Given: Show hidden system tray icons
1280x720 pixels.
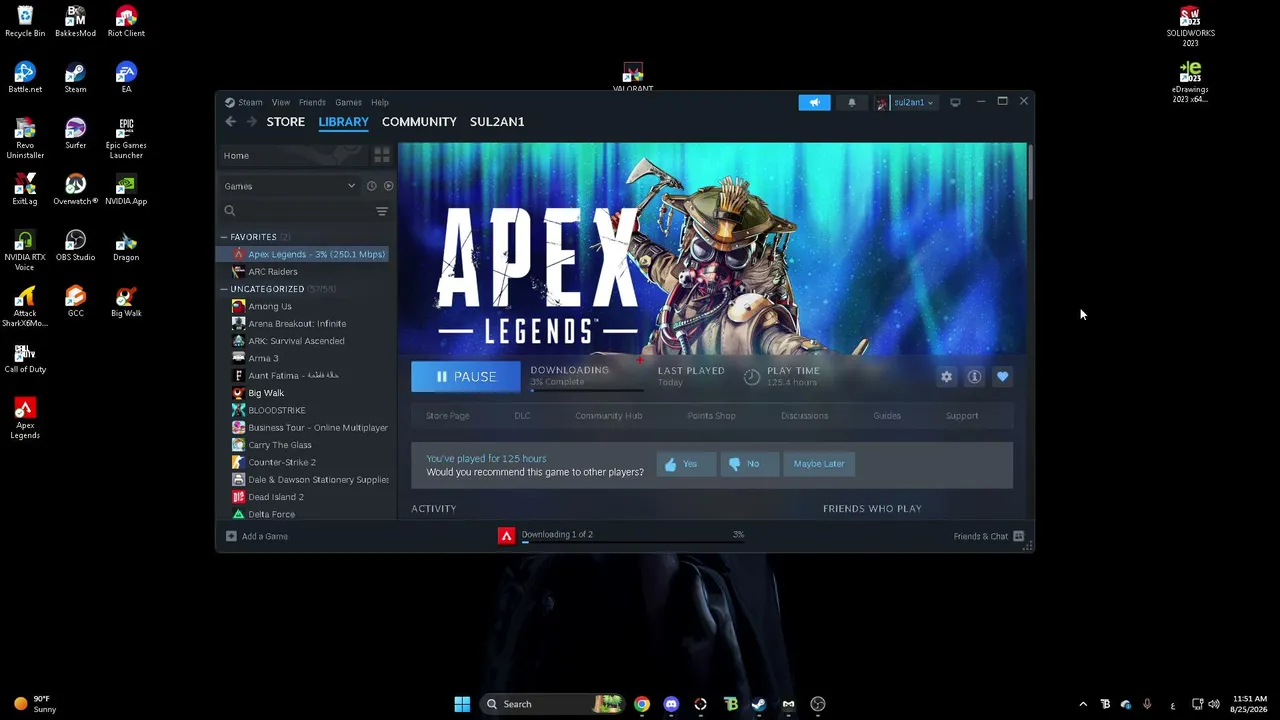Looking at the screenshot, I should point(1083,704).
